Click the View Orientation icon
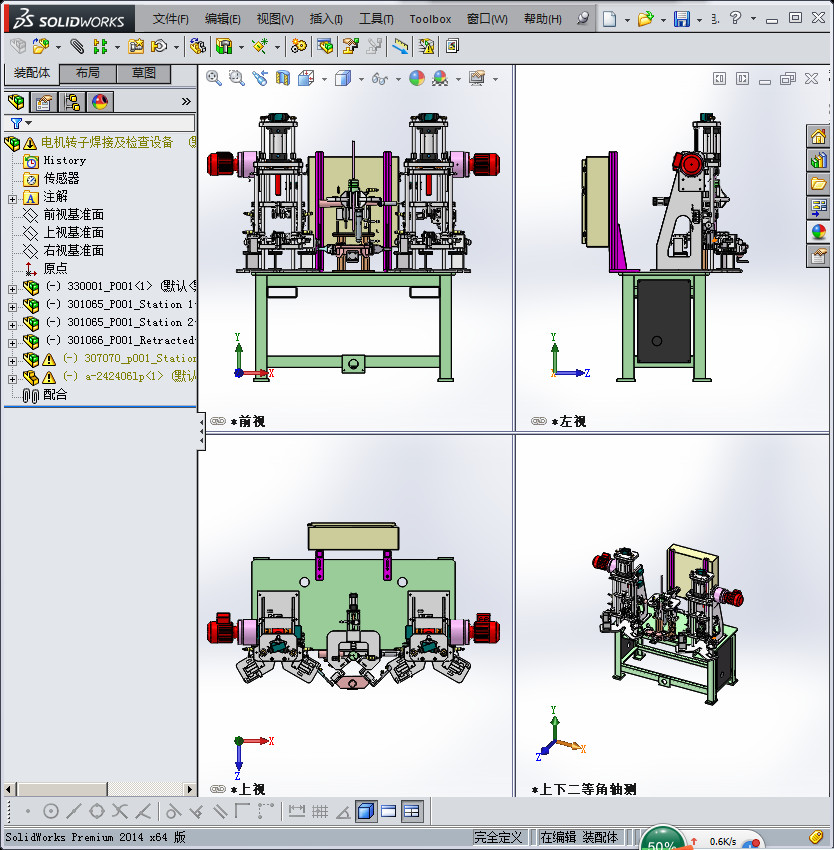This screenshot has height=850, width=834. click(x=306, y=79)
